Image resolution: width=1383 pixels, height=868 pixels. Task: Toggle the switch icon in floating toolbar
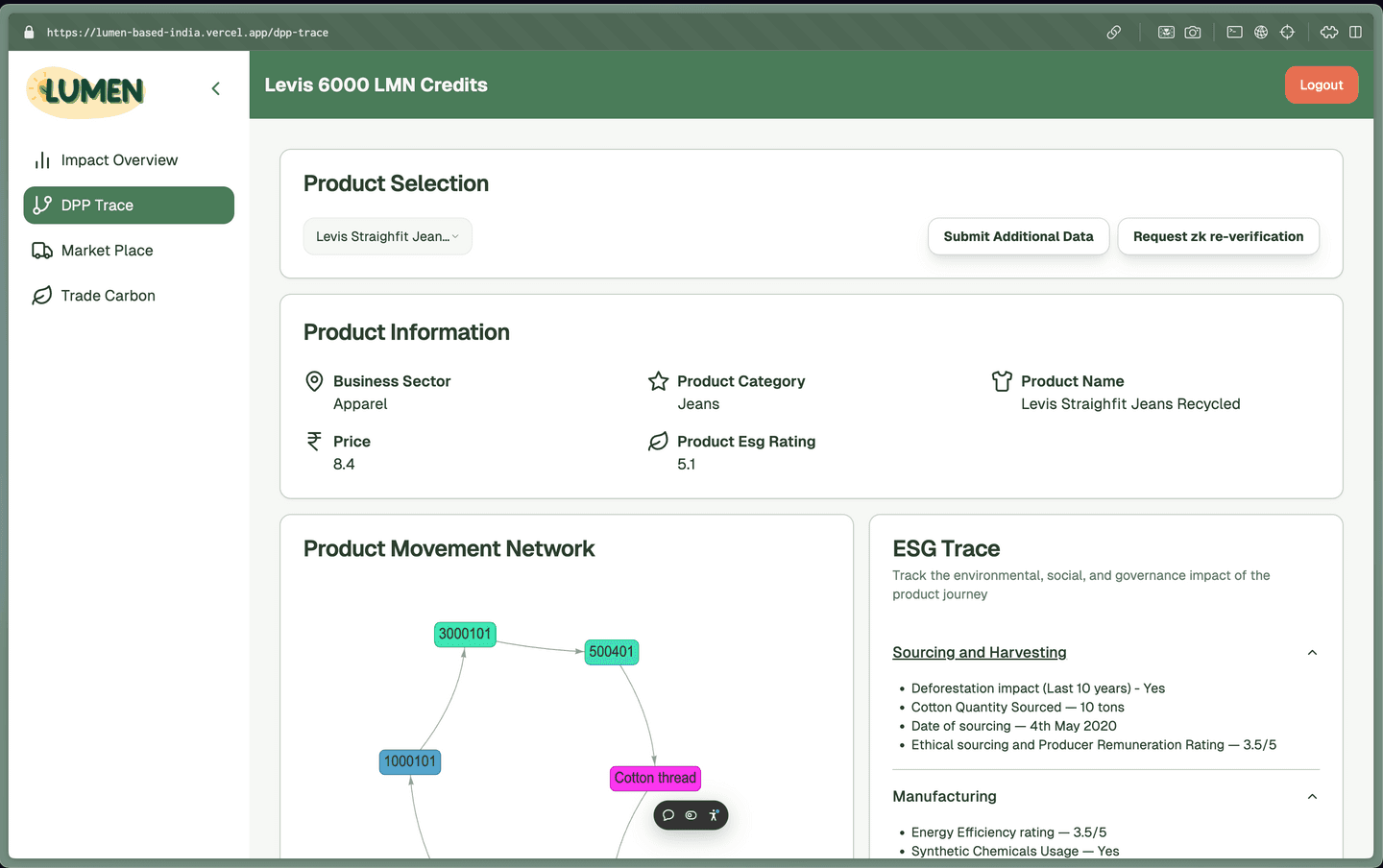point(691,815)
